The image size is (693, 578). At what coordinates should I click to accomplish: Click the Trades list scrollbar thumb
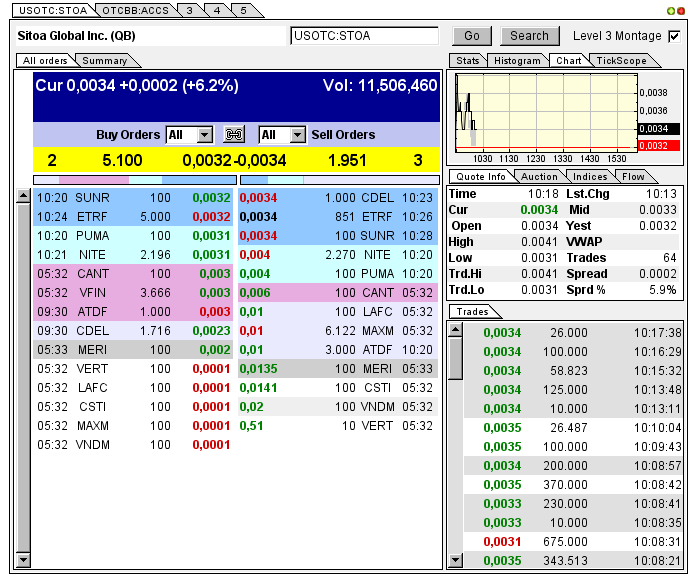click(455, 358)
